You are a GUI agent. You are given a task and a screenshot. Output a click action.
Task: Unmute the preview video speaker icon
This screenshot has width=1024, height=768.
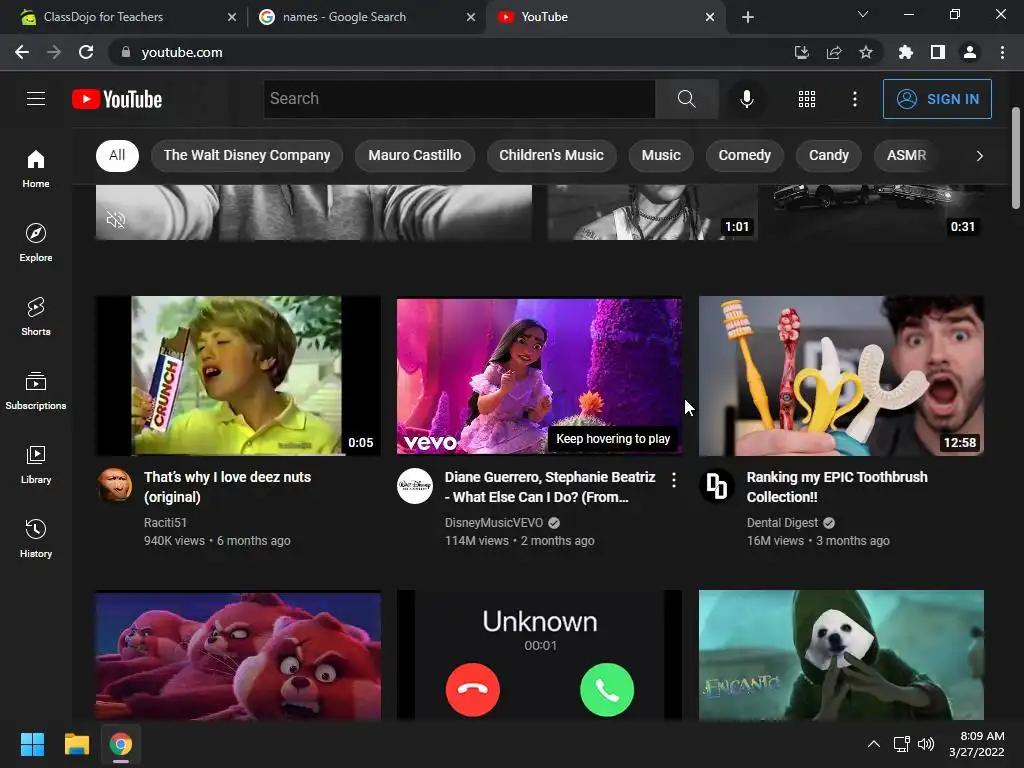pyautogui.click(x=116, y=220)
